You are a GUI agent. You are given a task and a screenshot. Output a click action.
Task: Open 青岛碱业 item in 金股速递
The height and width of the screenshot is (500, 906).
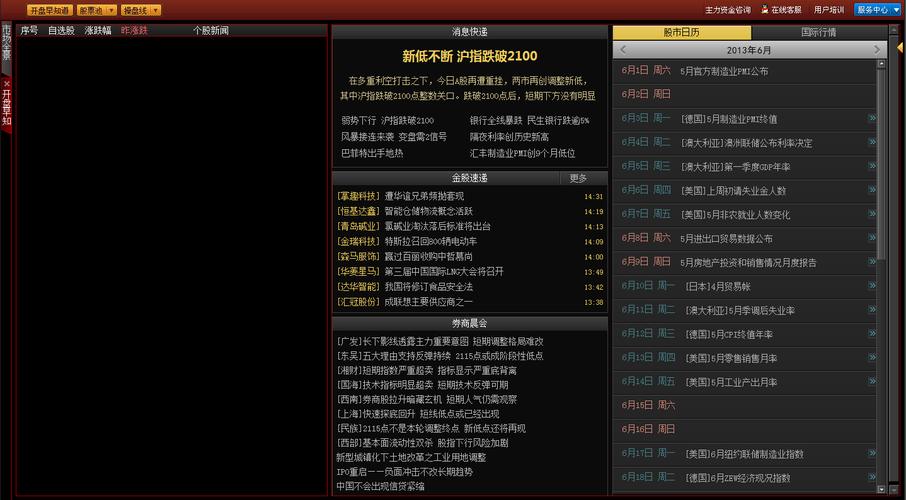pos(414,227)
